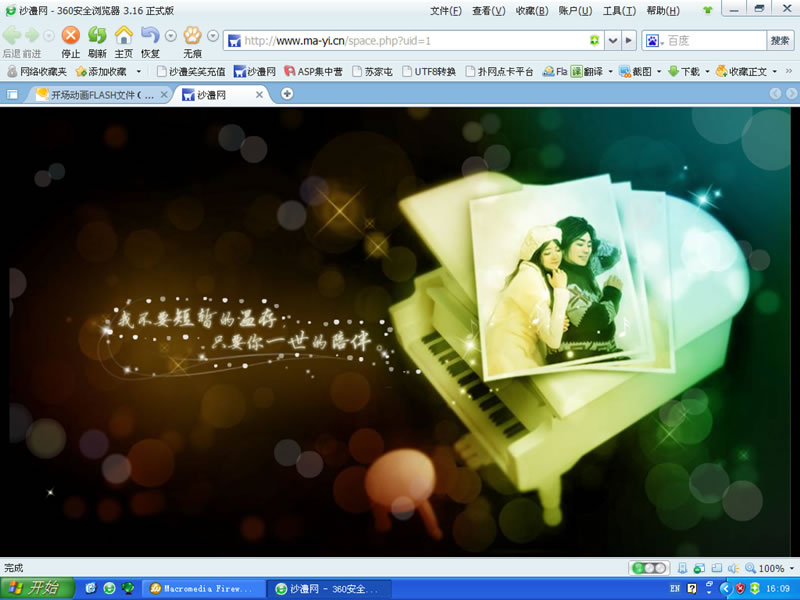
Task: Open a new tab with plus button
Action: (x=287, y=94)
